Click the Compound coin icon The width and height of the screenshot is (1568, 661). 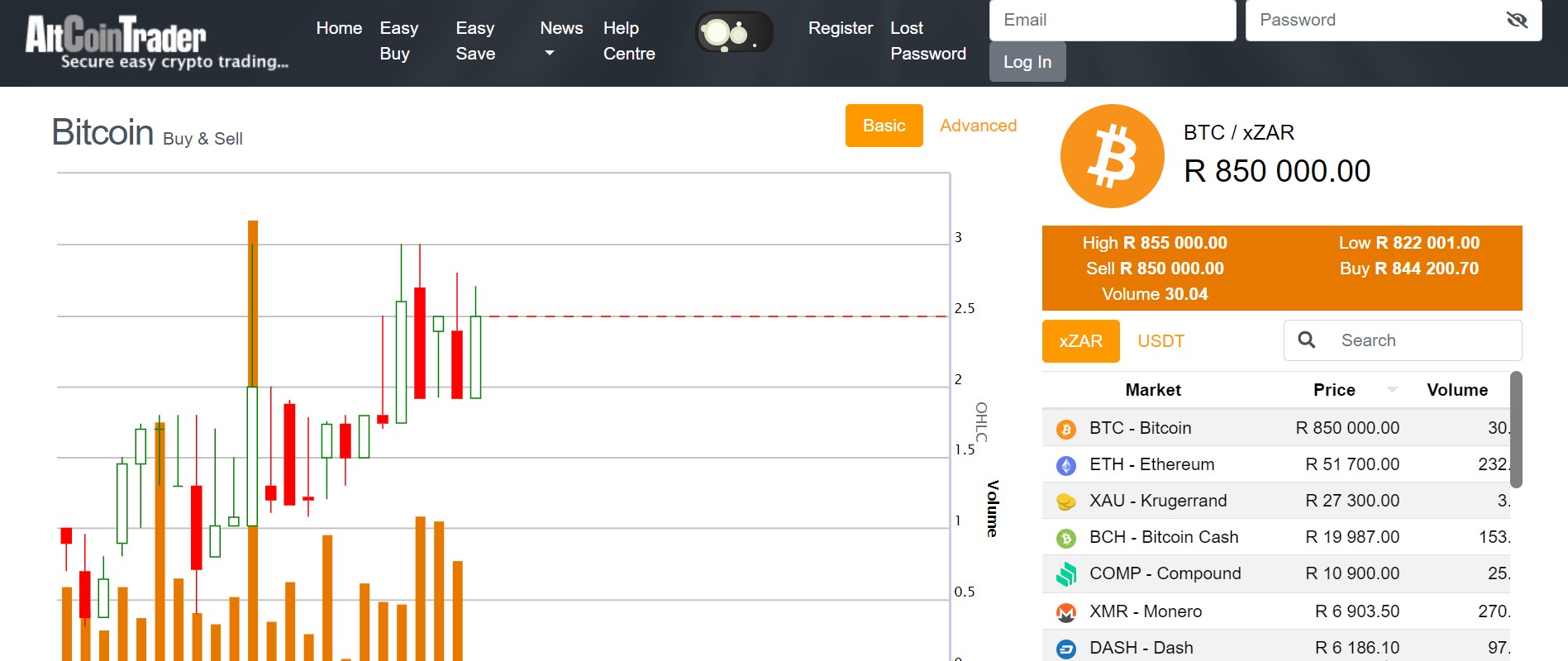(x=1066, y=574)
